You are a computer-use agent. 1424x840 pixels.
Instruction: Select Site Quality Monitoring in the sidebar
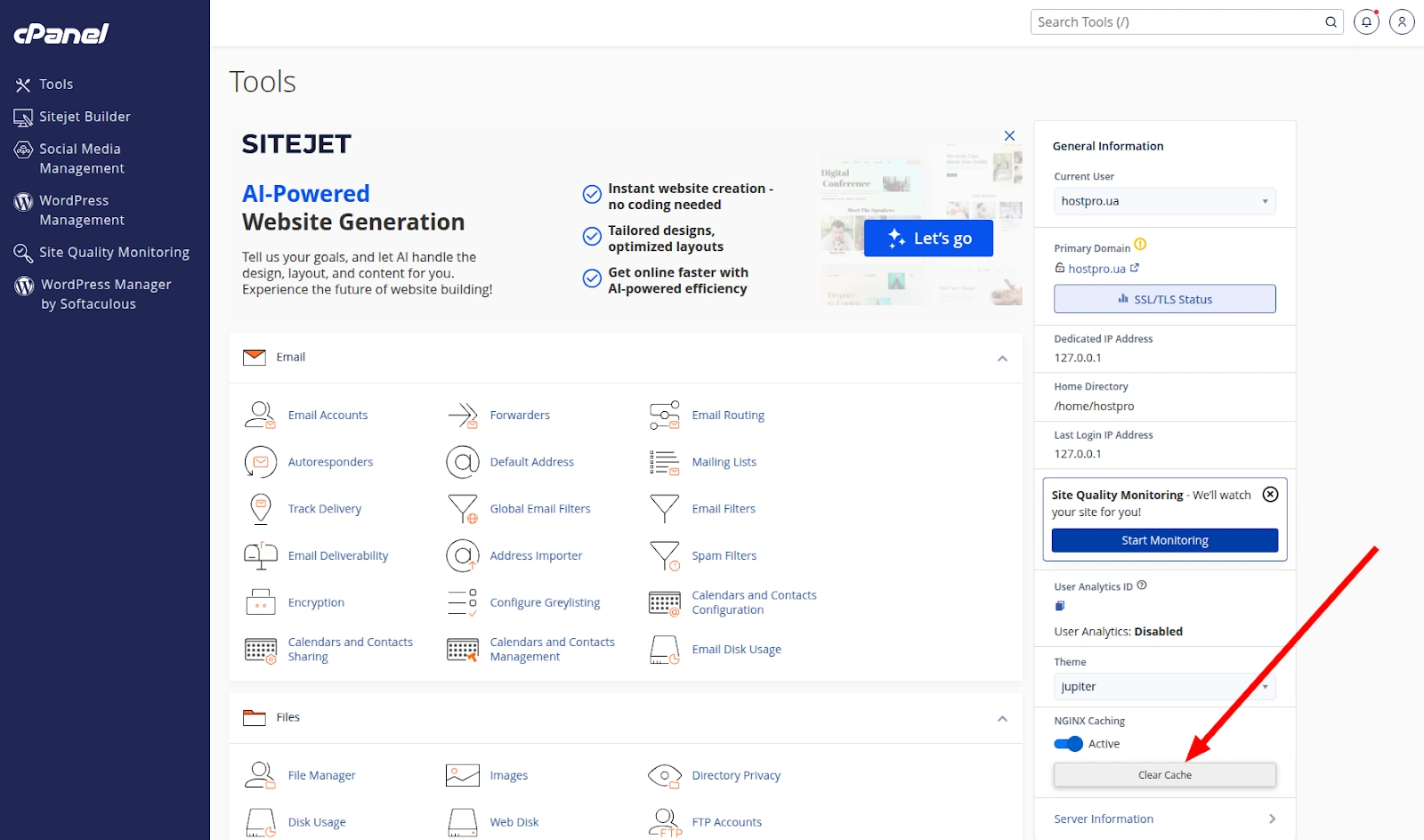(x=114, y=253)
